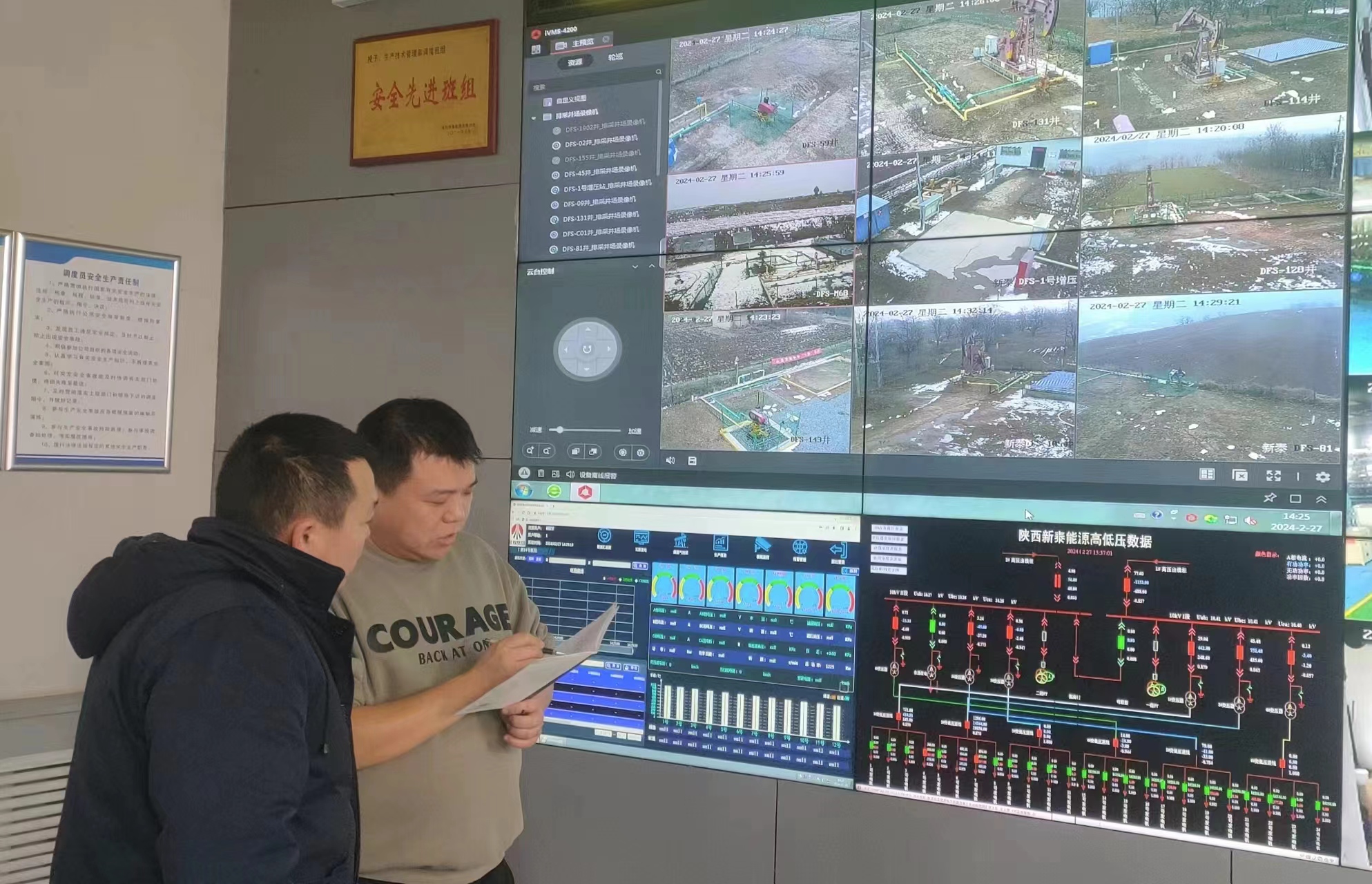
Task: Click volume speaker in system tray
Action: (x=1249, y=520)
